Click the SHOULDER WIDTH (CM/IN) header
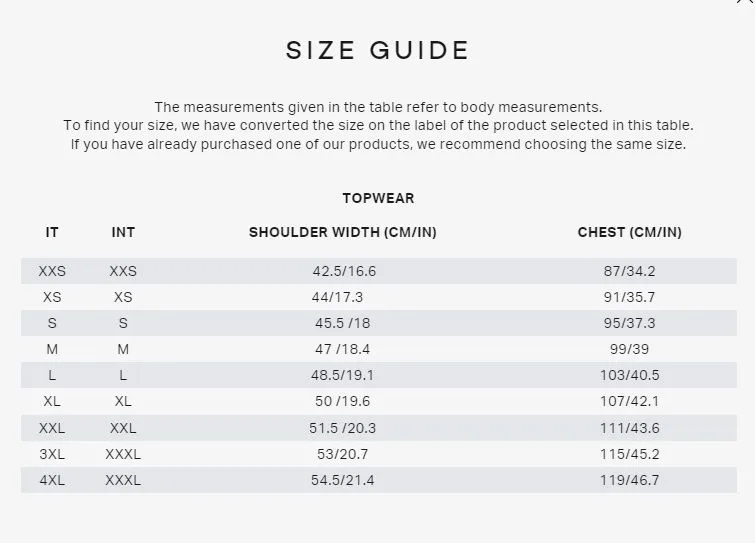The width and height of the screenshot is (755, 543). (343, 232)
